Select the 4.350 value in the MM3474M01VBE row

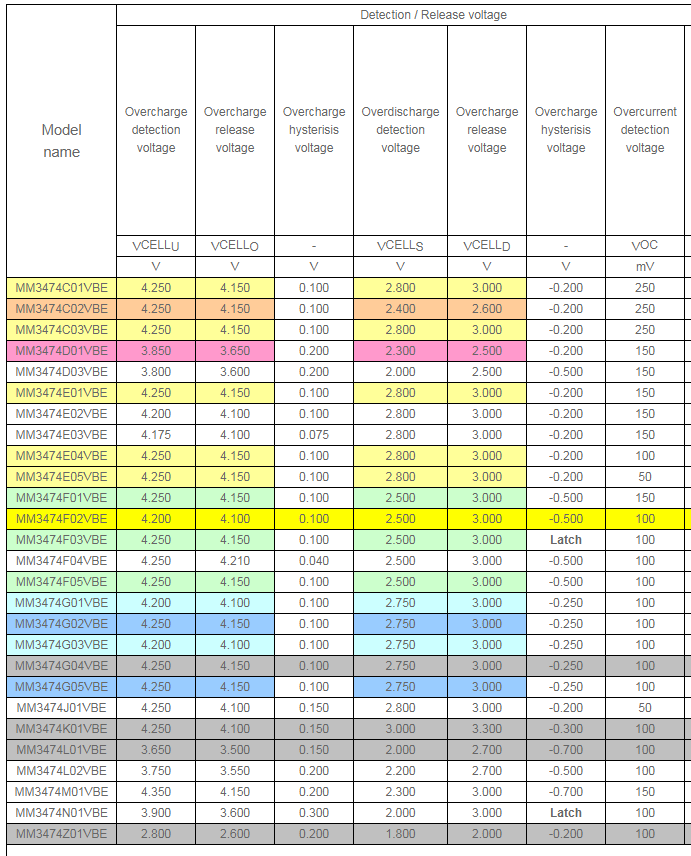point(156,792)
